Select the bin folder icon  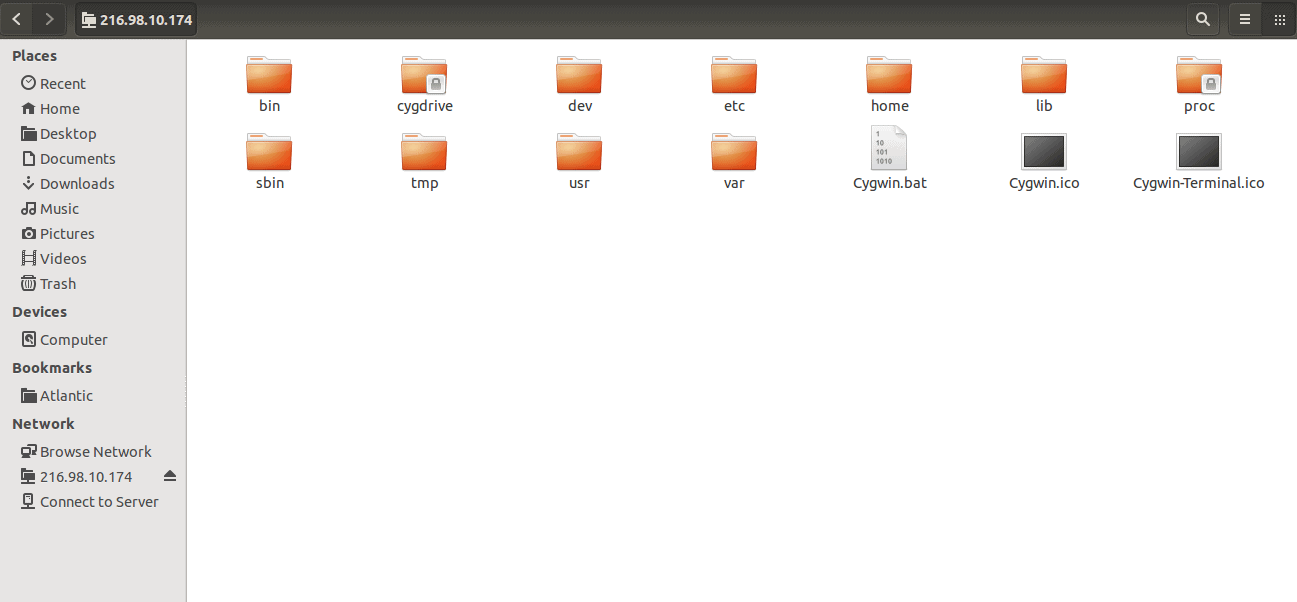269,75
